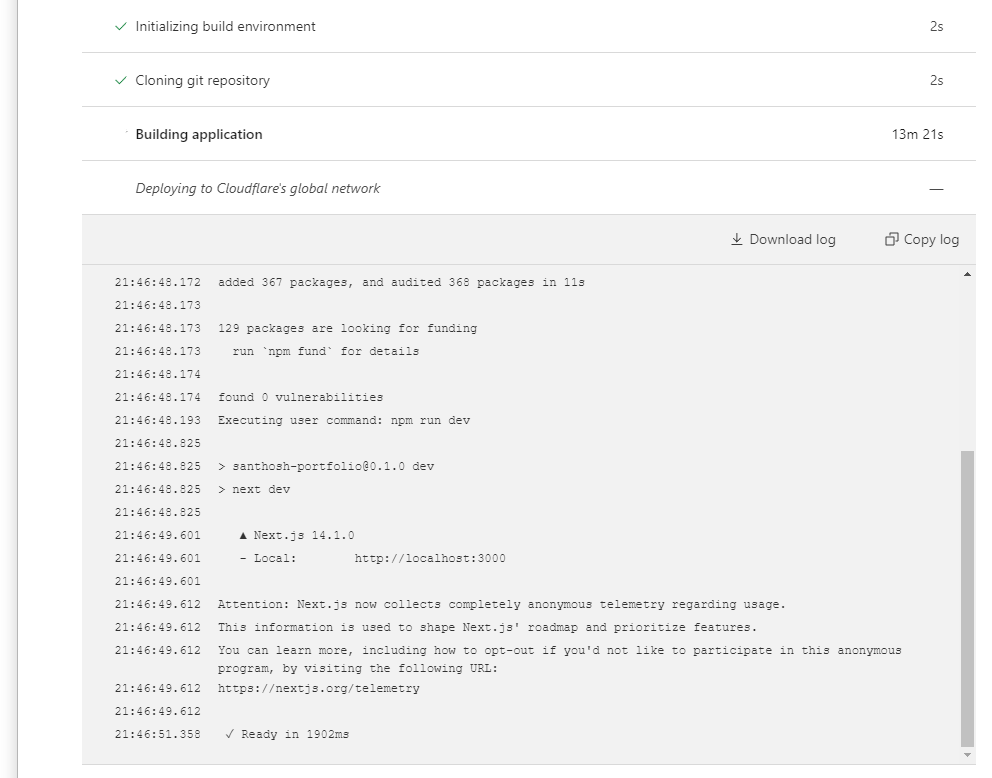Click the checkmark before 'Ready in 1902ms'
Image resolution: width=992 pixels, height=778 pixels.
(x=230, y=735)
